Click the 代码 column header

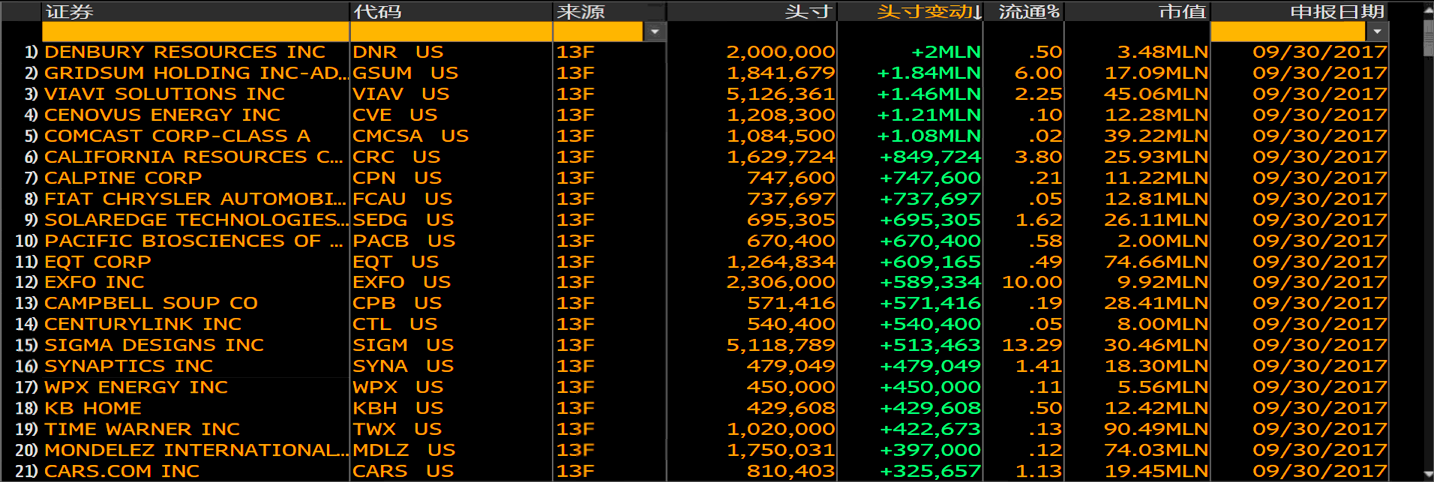[451, 11]
